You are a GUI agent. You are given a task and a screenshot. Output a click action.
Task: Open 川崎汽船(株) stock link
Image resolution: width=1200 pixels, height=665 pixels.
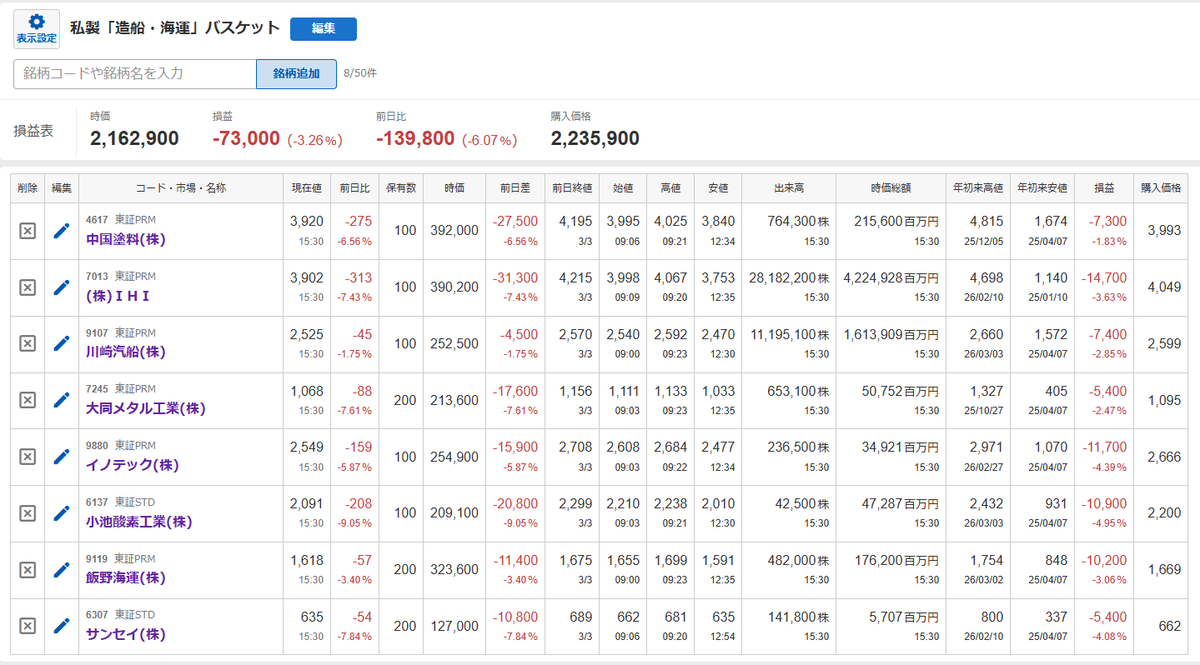pyautogui.click(x=126, y=352)
